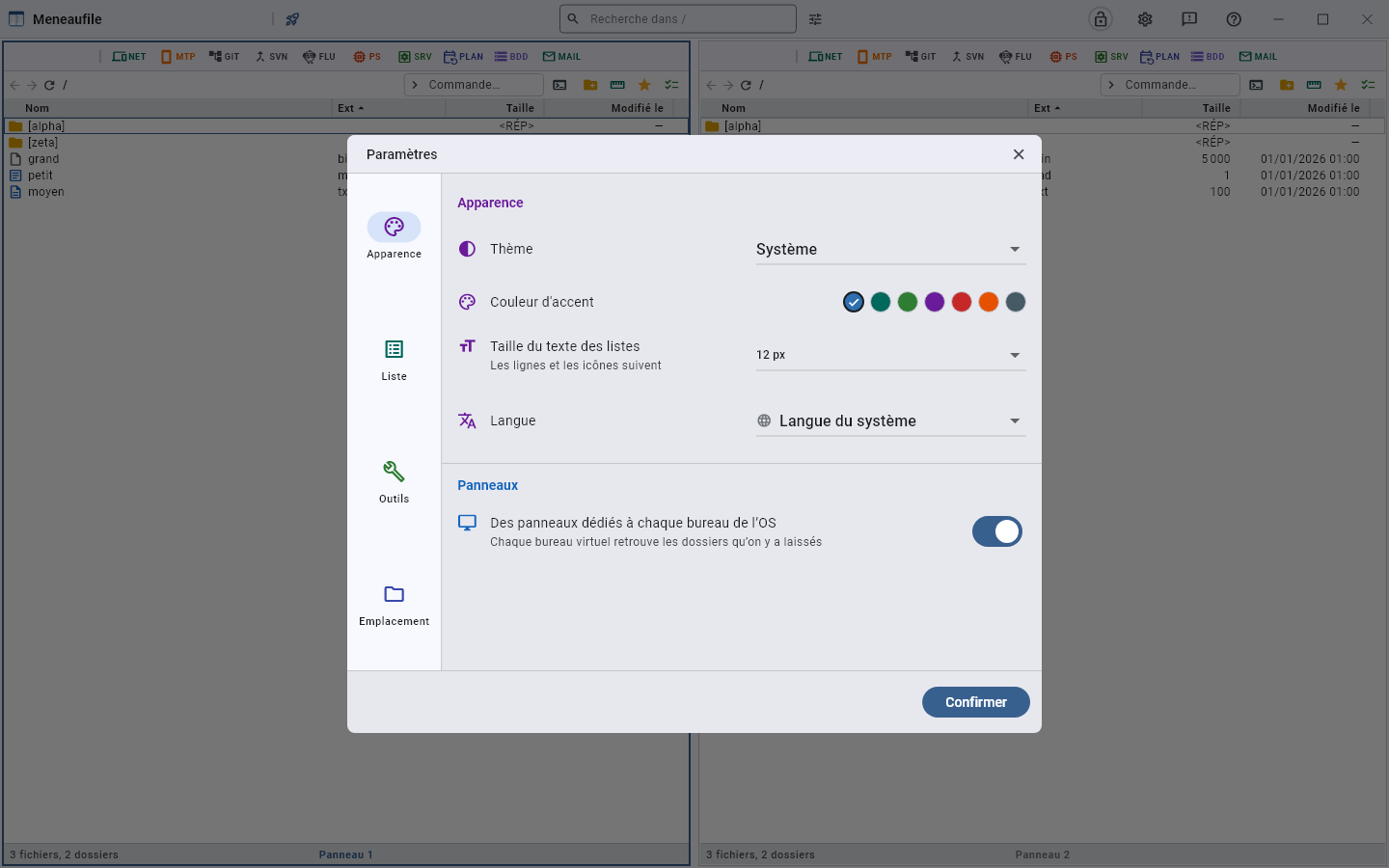Open the Langue du système dropdown
Image resolution: width=1389 pixels, height=868 pixels.
[x=890, y=420]
